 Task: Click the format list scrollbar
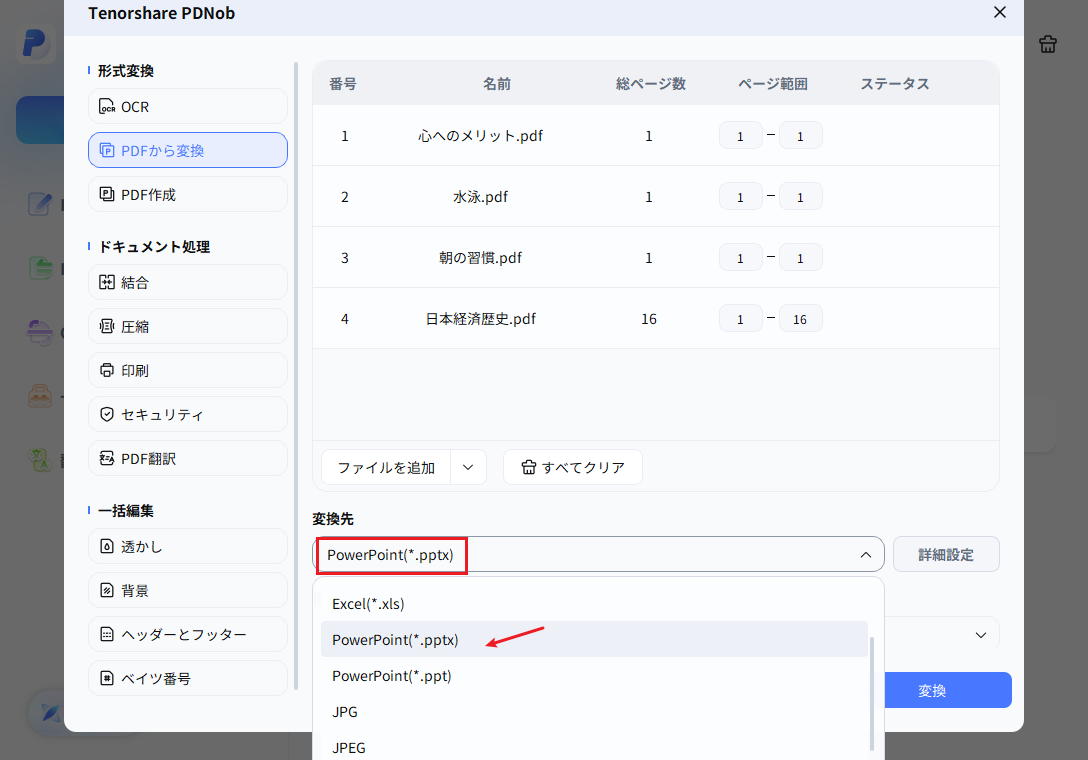pos(872,693)
